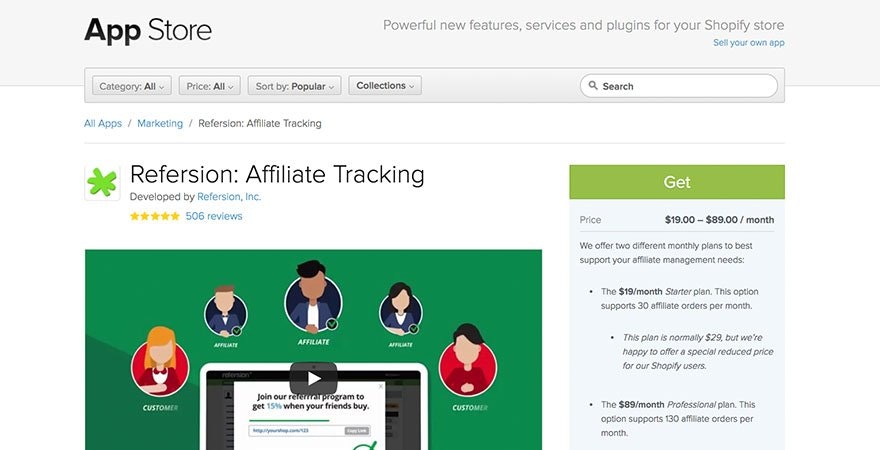
Task: Open the Marketing breadcrumb category
Action: pyautogui.click(x=160, y=123)
